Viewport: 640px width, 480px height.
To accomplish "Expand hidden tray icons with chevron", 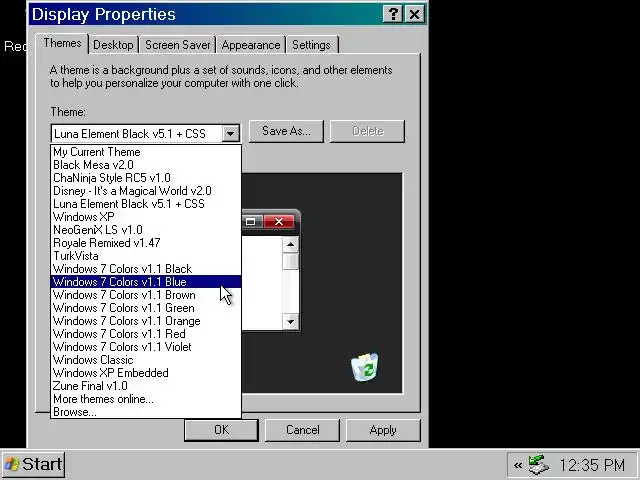I will (518, 465).
